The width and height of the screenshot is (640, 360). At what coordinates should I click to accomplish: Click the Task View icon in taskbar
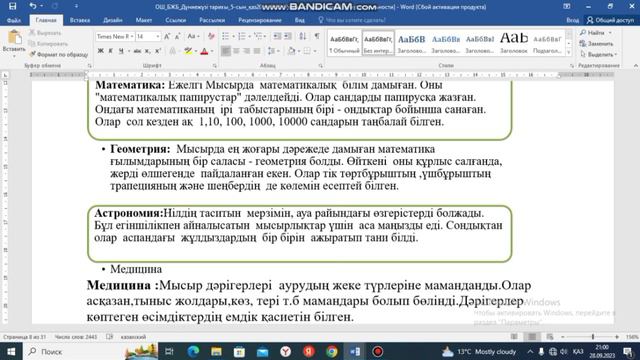pyautogui.click(x=169, y=351)
